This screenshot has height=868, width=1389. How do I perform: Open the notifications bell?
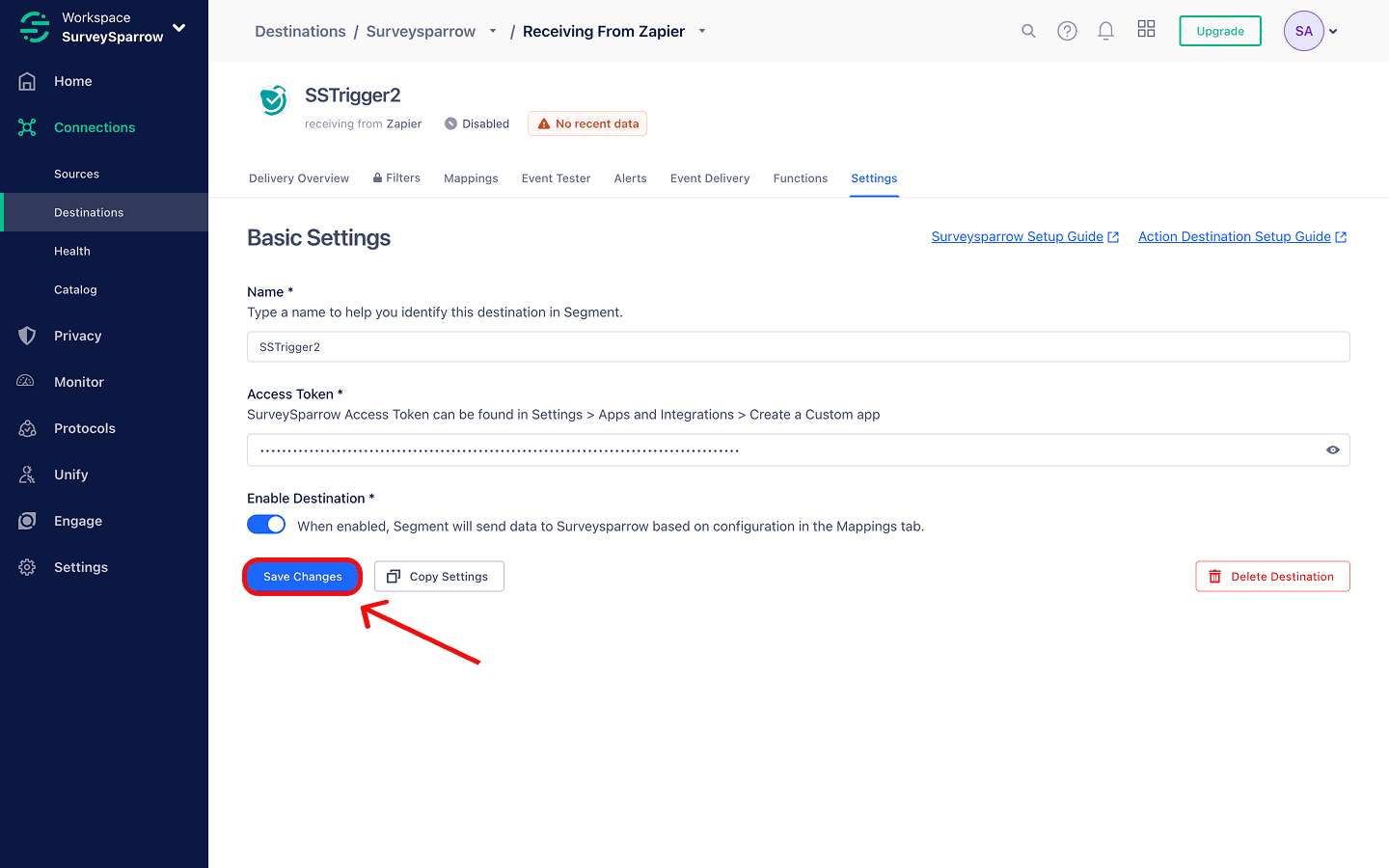point(1105,31)
